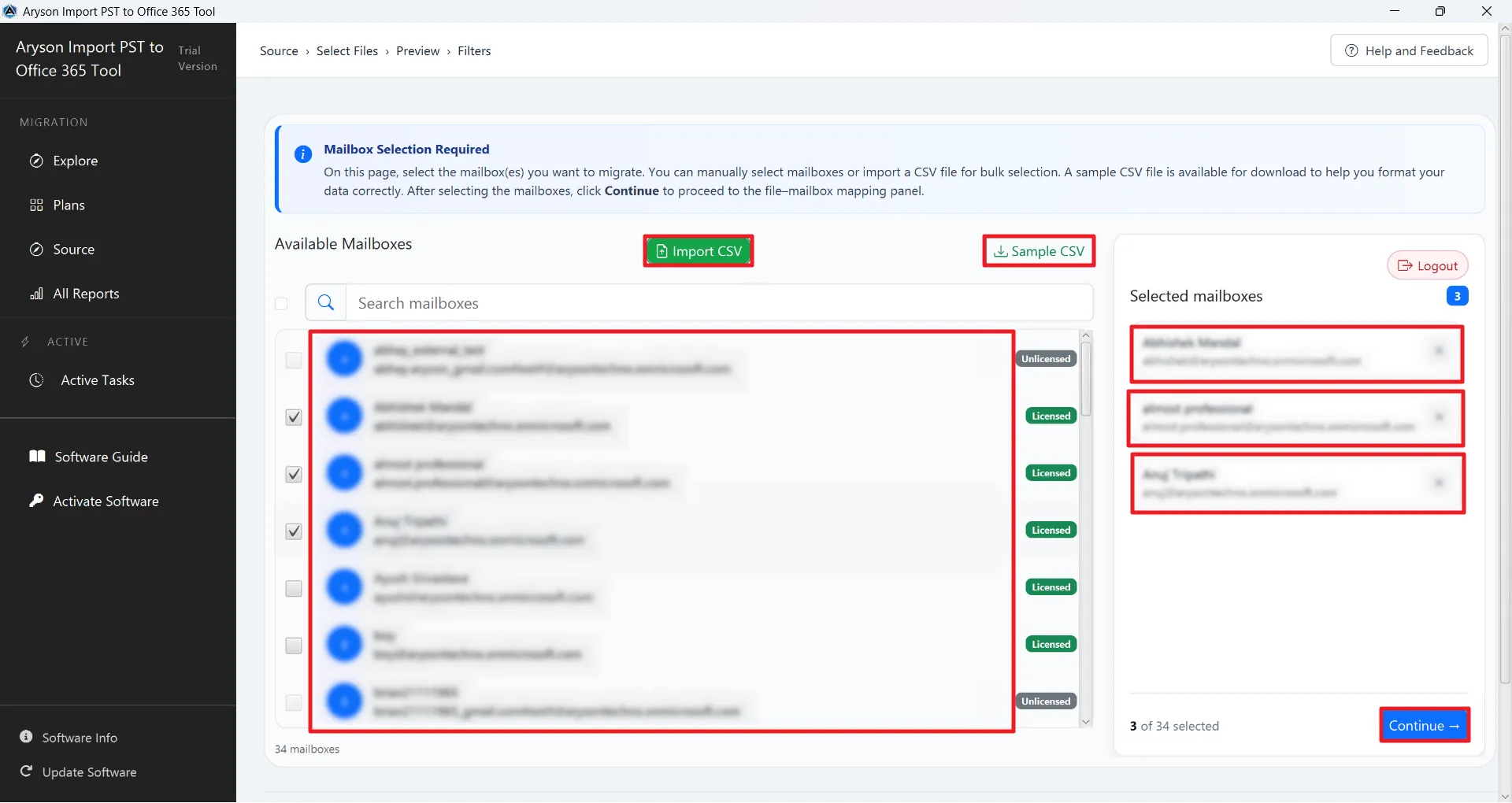The image size is (1512, 803).
Task: Open All Reports chart icon in sidebar
Action: 36,294
